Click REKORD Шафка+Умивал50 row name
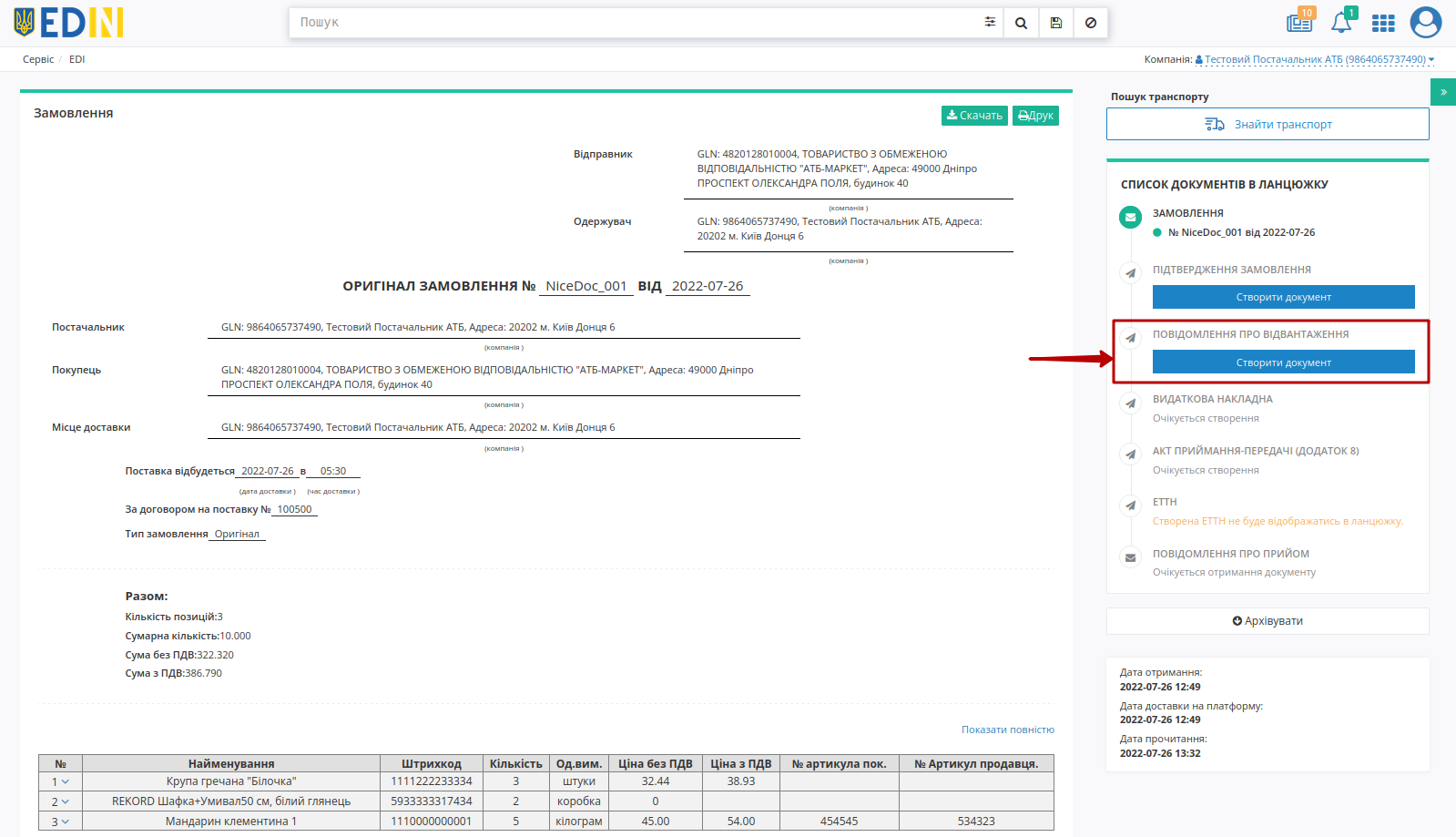The width and height of the screenshot is (1456, 837). (x=231, y=801)
